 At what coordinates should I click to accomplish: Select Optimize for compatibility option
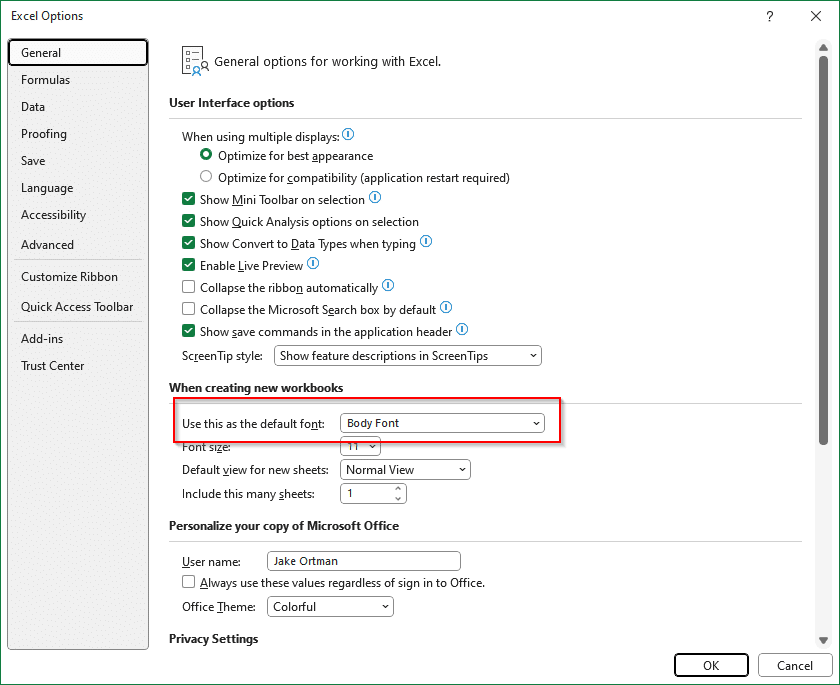pyautogui.click(x=206, y=176)
